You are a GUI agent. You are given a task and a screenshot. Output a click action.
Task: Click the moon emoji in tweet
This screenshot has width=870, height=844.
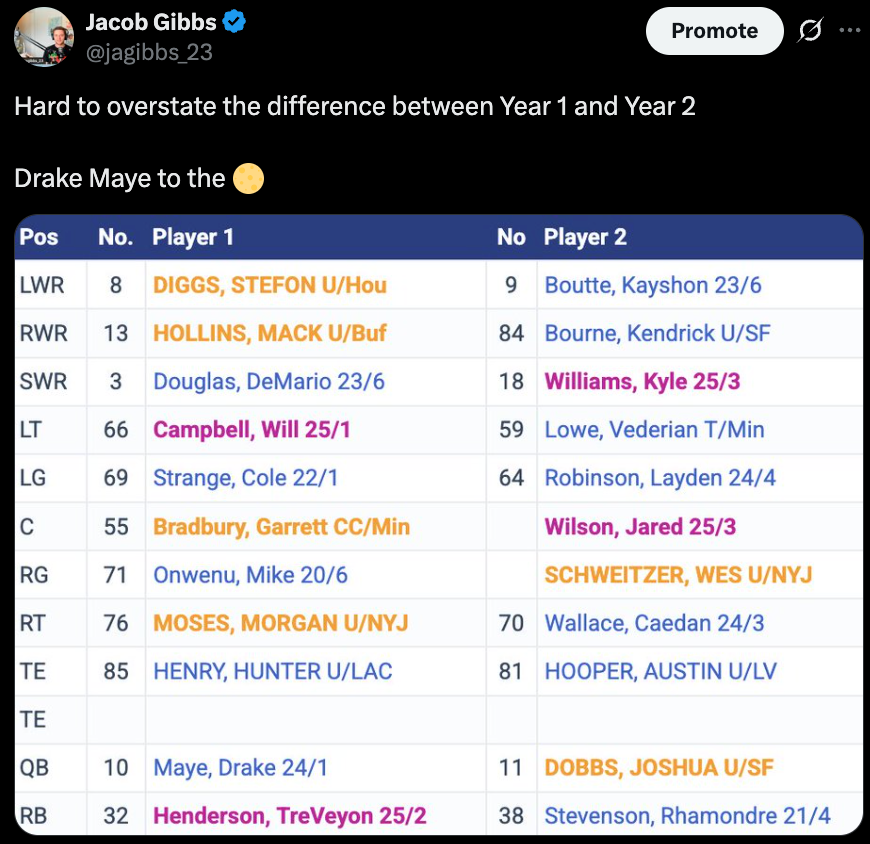click(x=248, y=179)
